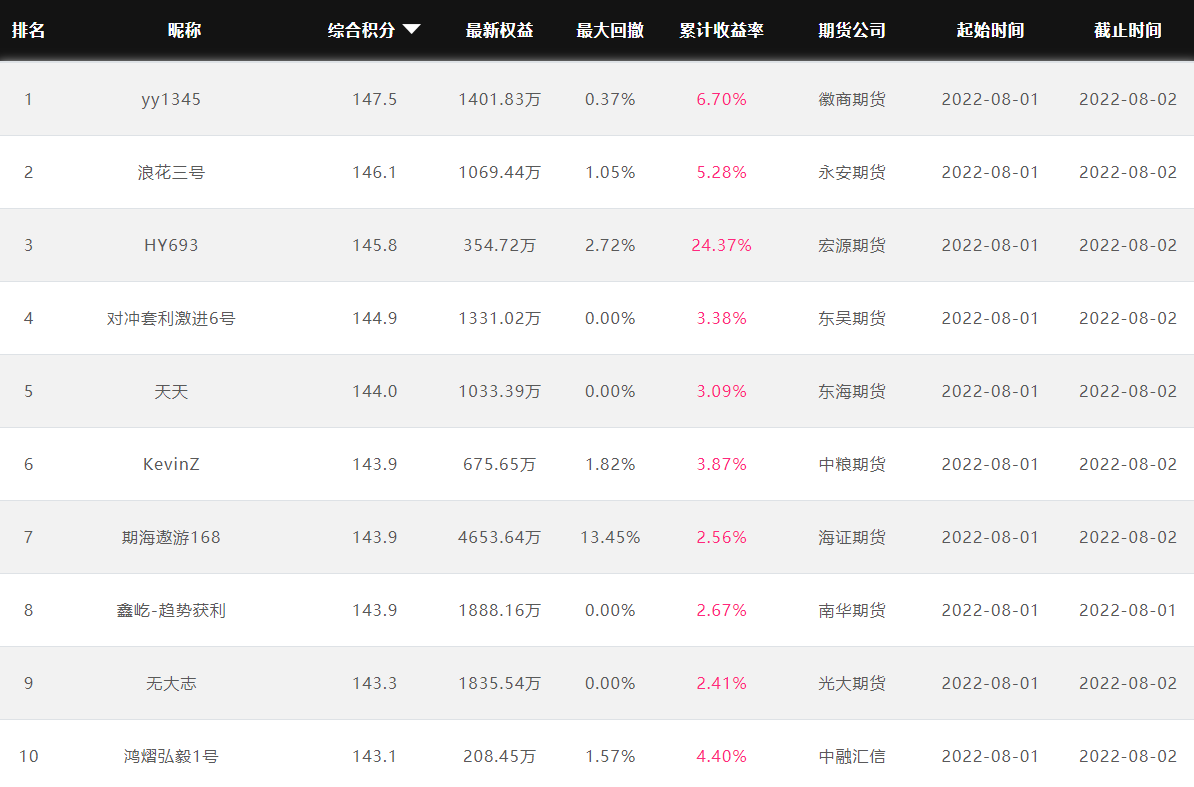The width and height of the screenshot is (1194, 787).
Task: Click end date 2022-08-01 in 鑫屹 row
Action: [x=1128, y=610]
